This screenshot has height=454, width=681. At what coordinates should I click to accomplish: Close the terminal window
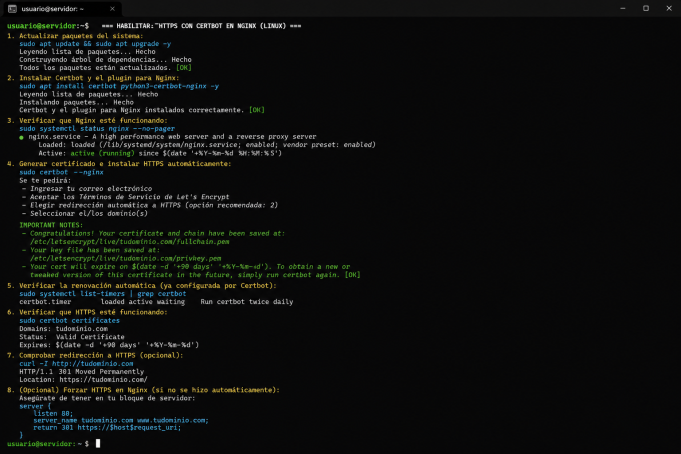[x=669, y=8]
